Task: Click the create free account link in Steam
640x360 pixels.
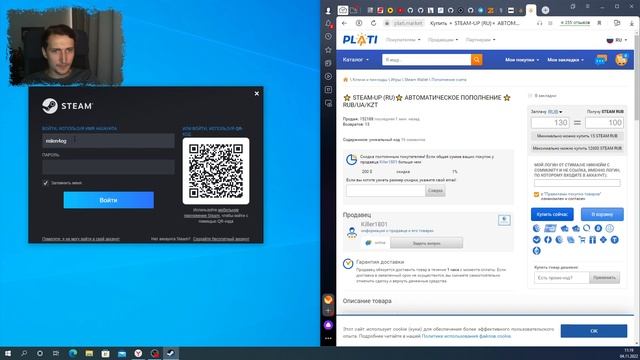Action: (221, 239)
